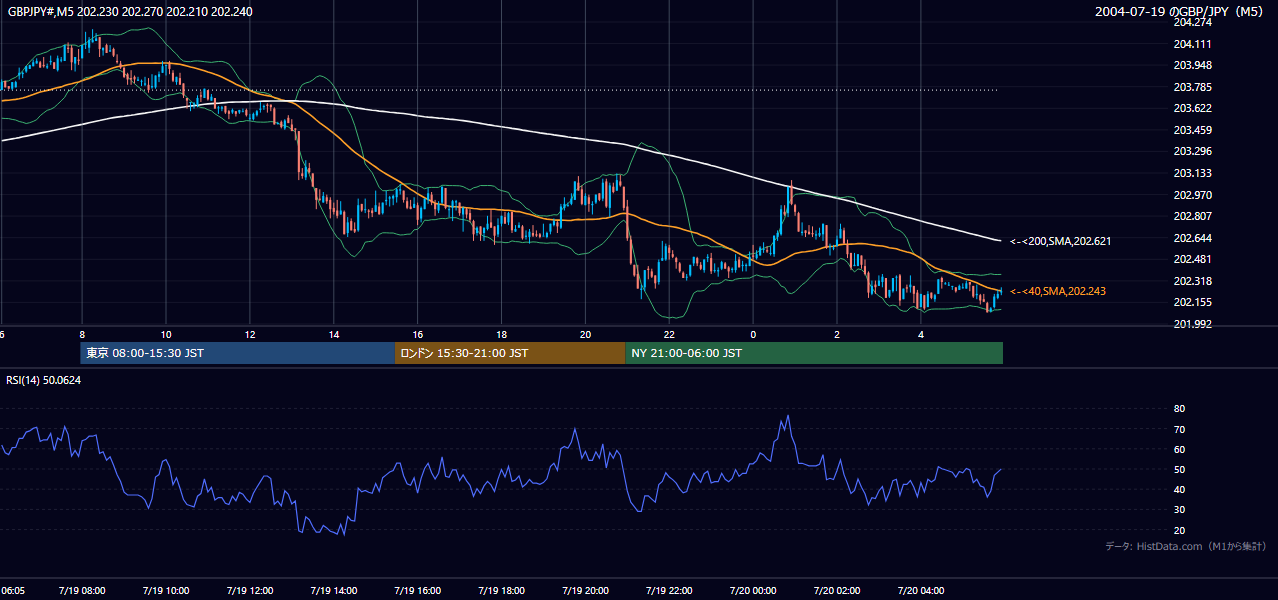Click the RSI axis level 70
The height and width of the screenshot is (600, 1278).
point(1180,430)
